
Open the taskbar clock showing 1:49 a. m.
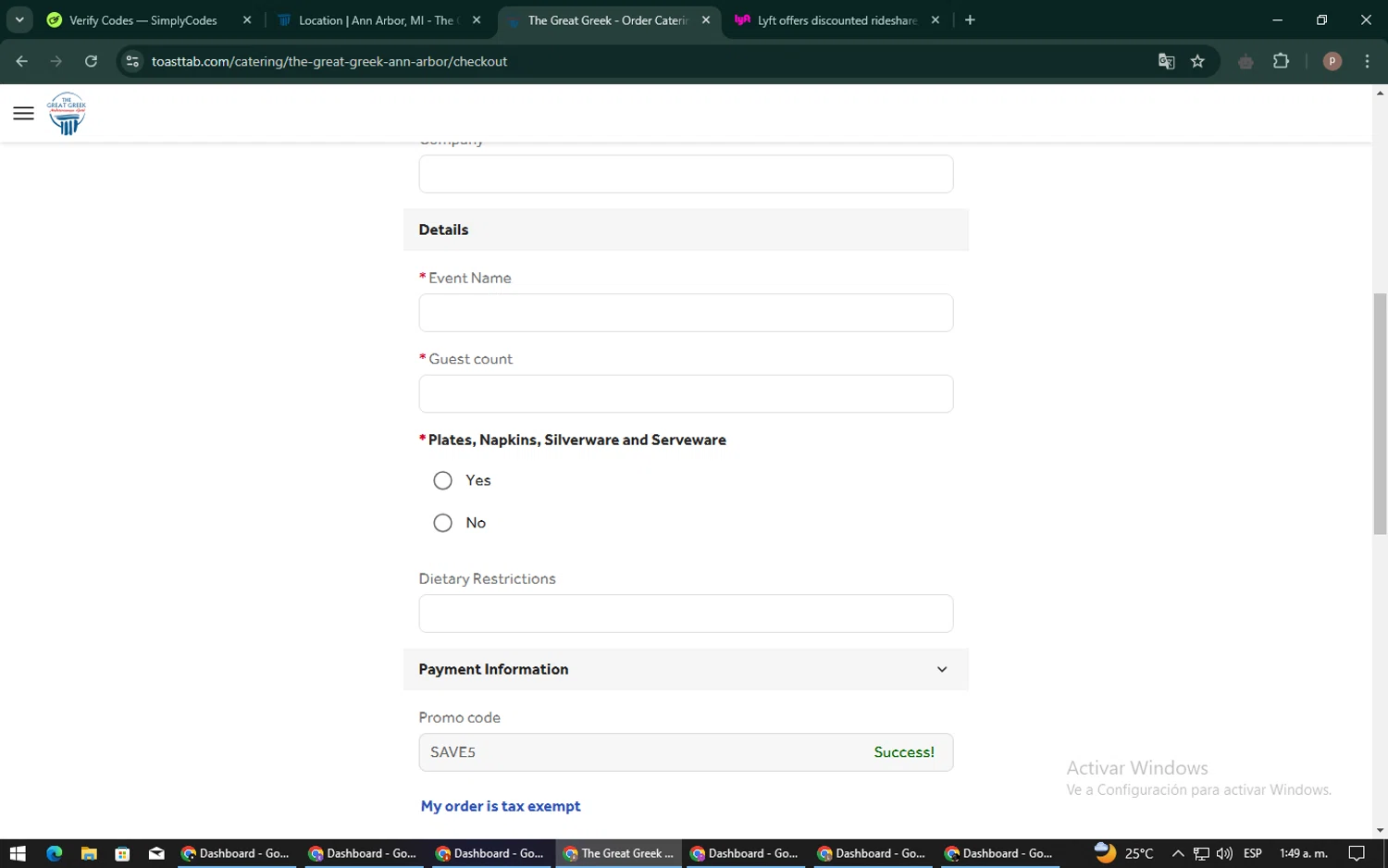[x=1303, y=853]
